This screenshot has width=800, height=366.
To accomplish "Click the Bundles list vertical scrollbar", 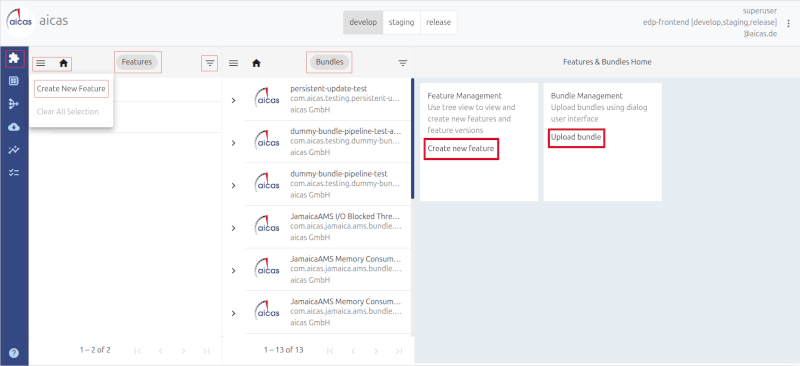I will coord(412,138).
